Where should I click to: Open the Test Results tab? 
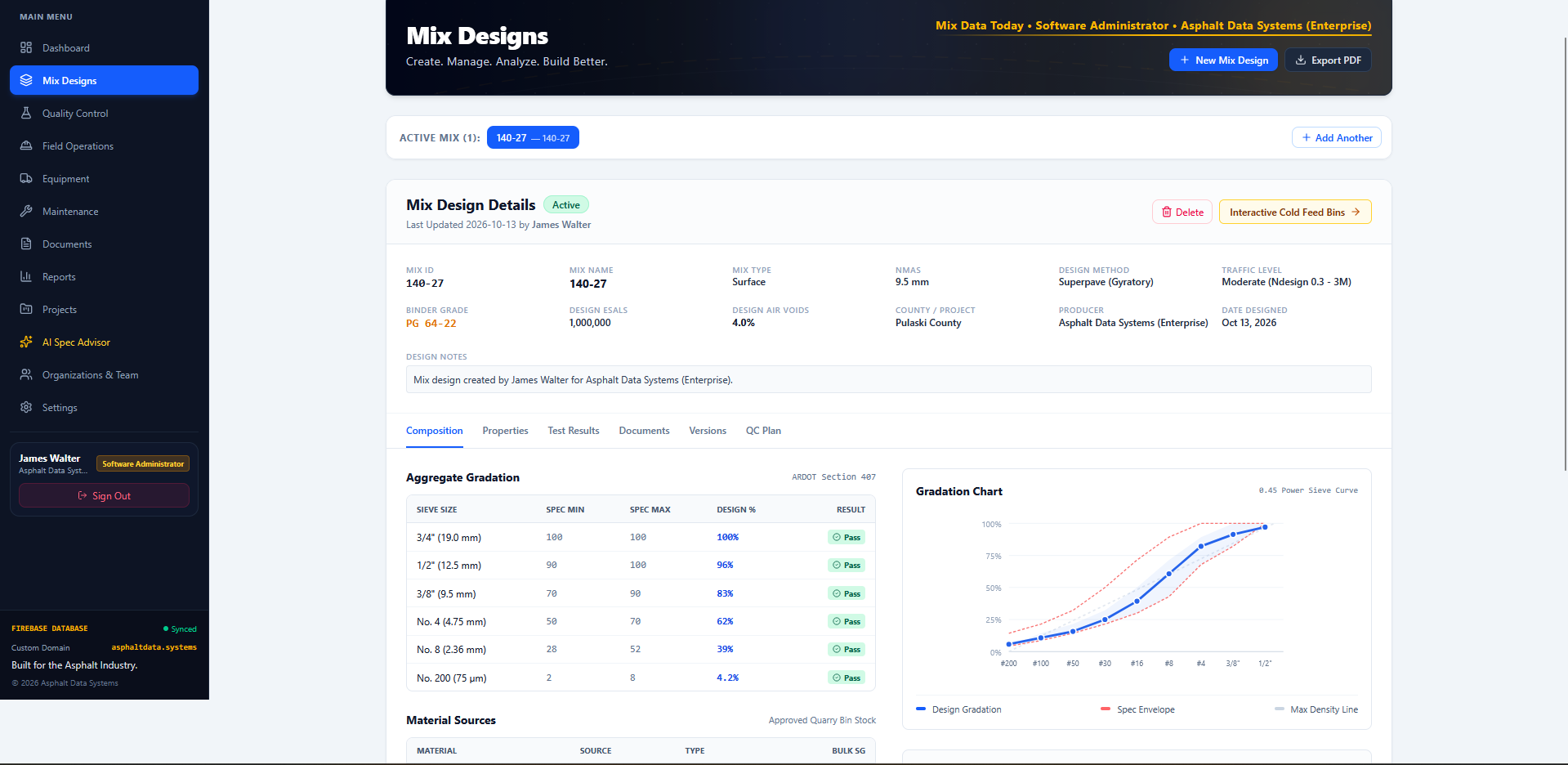point(574,431)
